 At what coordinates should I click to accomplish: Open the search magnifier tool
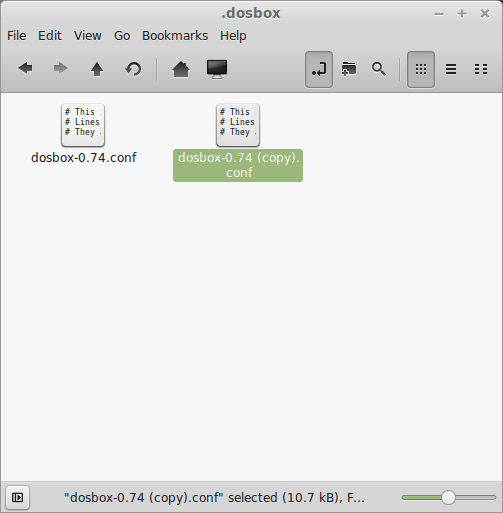click(379, 69)
